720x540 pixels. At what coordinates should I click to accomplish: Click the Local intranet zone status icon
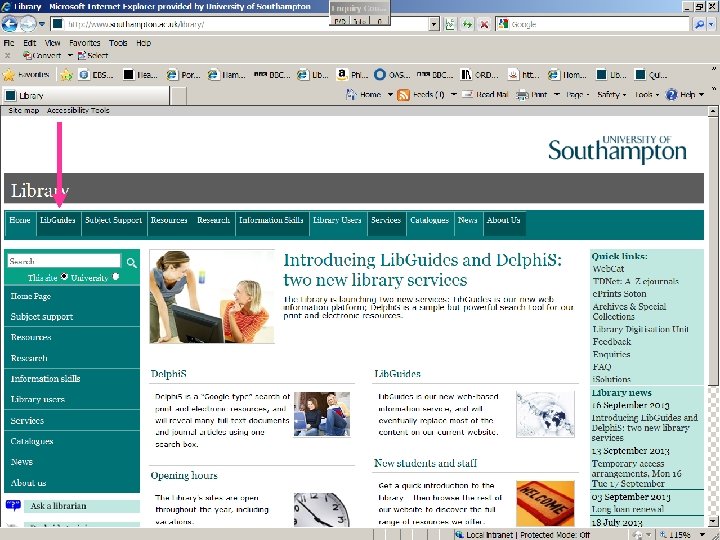(459, 534)
